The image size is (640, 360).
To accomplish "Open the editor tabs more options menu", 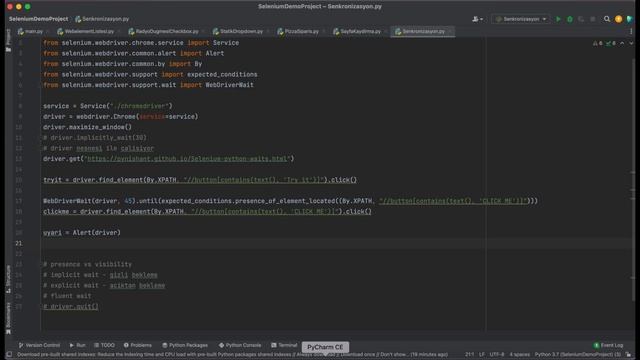I will click(x=631, y=31).
